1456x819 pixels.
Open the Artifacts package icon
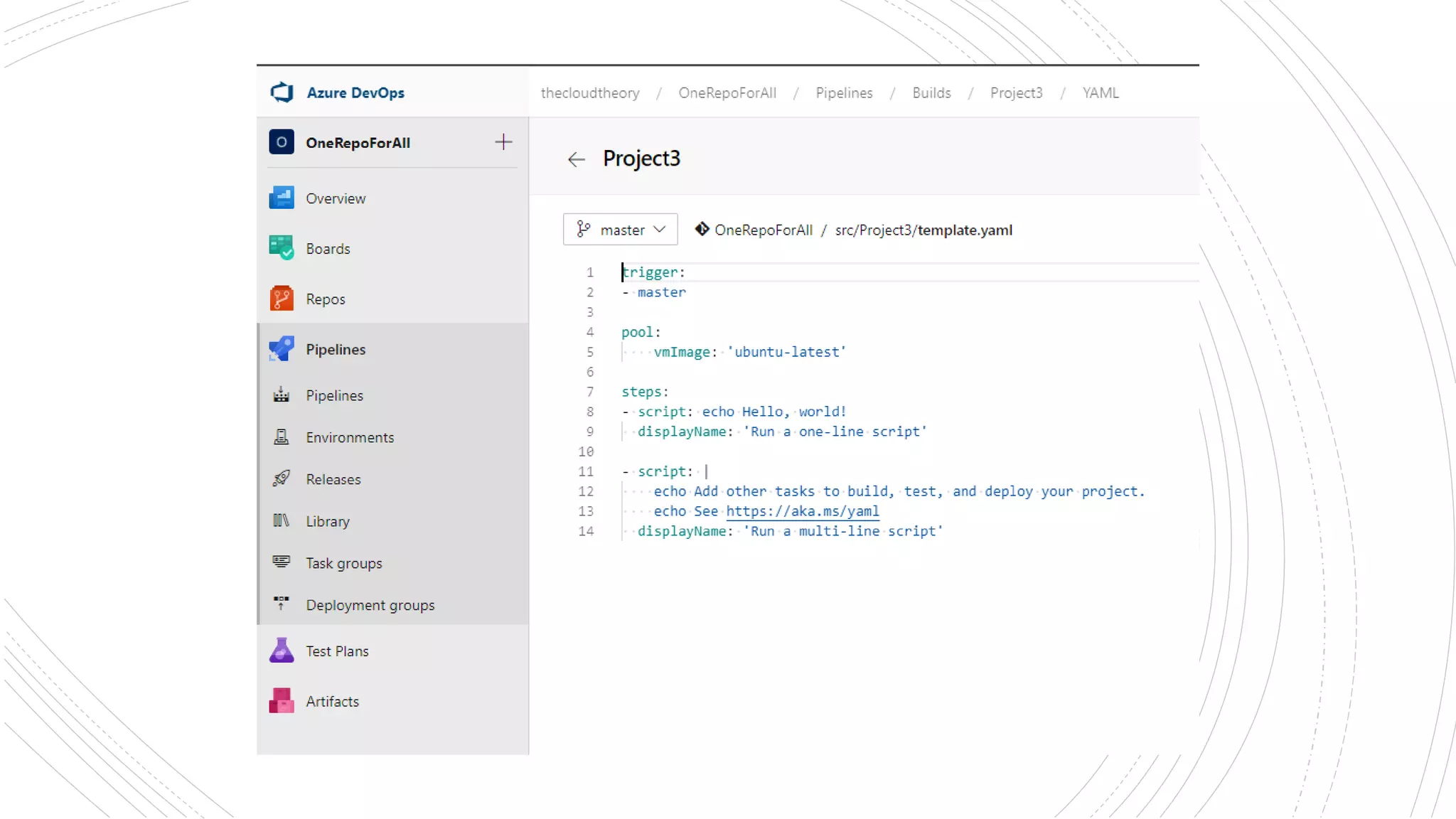click(282, 701)
